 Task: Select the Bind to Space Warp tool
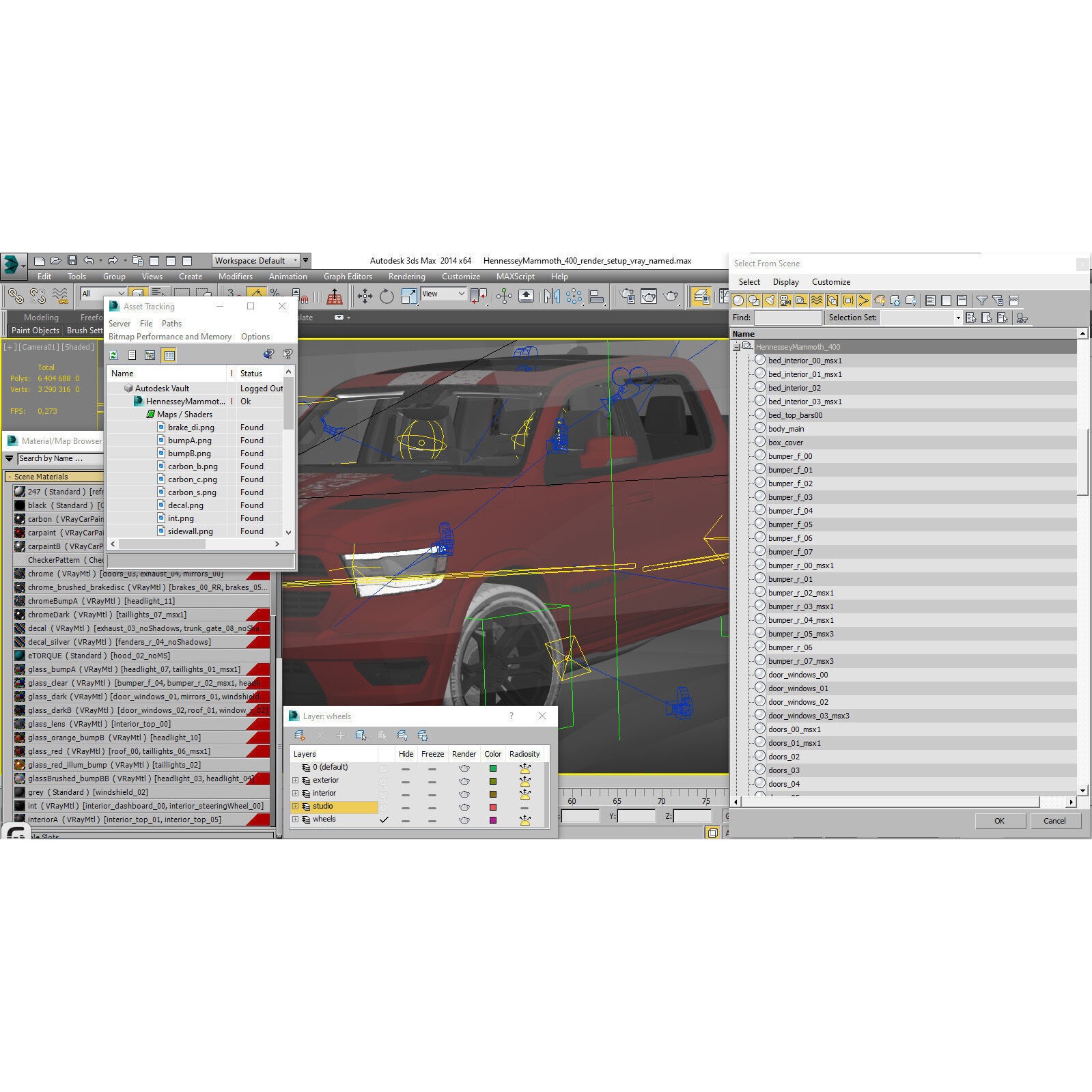point(60,296)
